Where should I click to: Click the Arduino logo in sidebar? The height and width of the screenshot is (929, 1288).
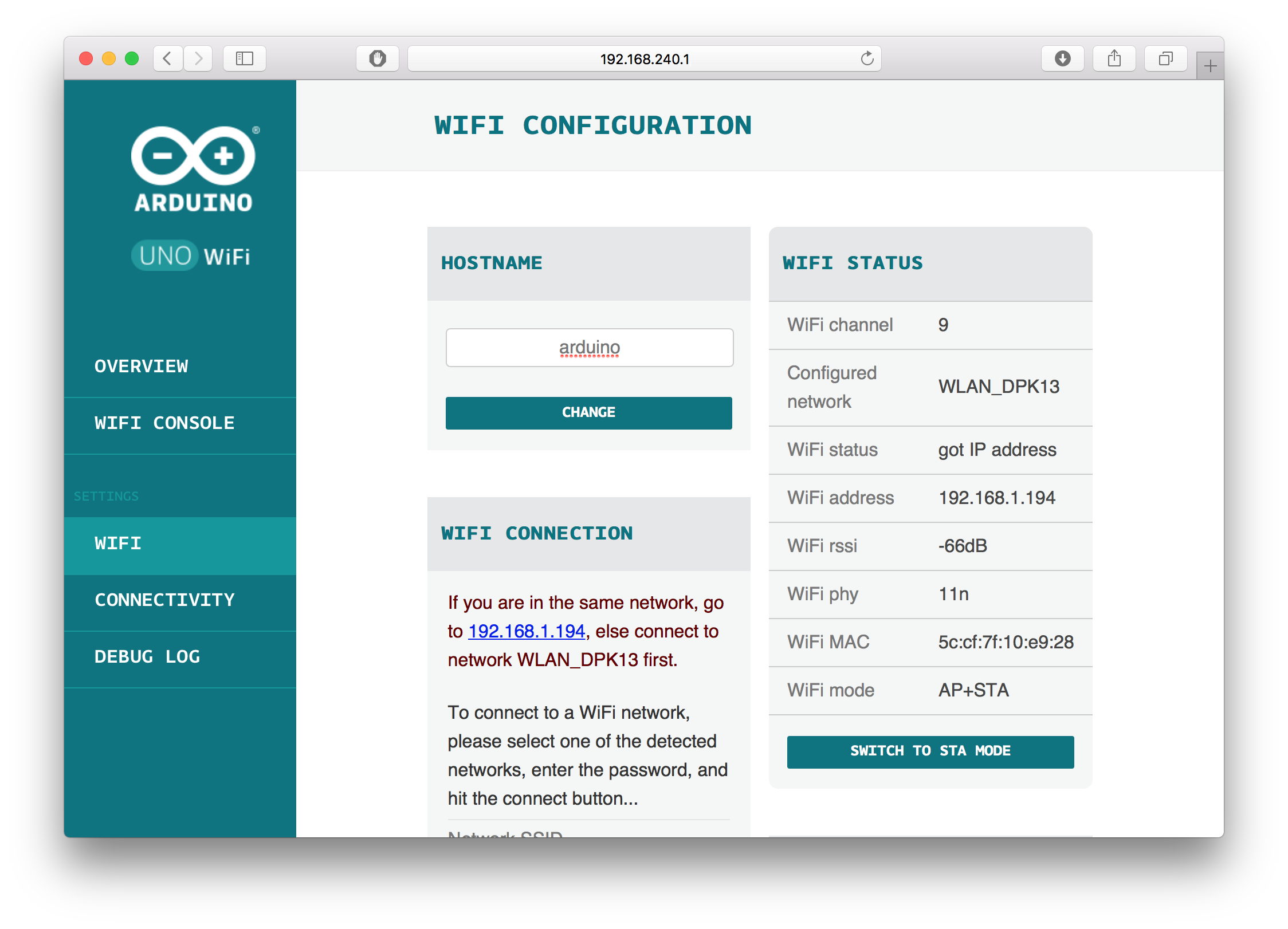[193, 170]
